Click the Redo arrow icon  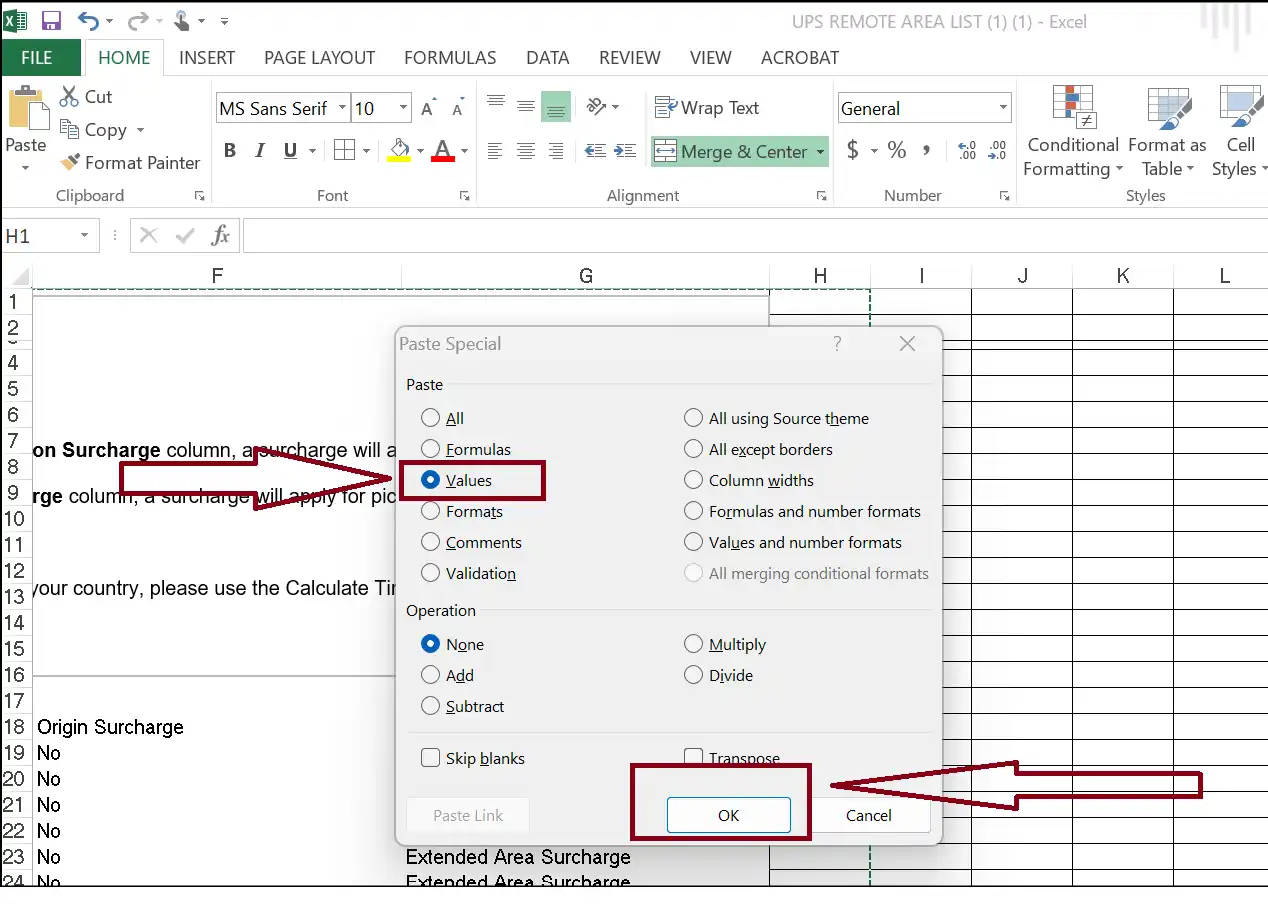[137, 20]
